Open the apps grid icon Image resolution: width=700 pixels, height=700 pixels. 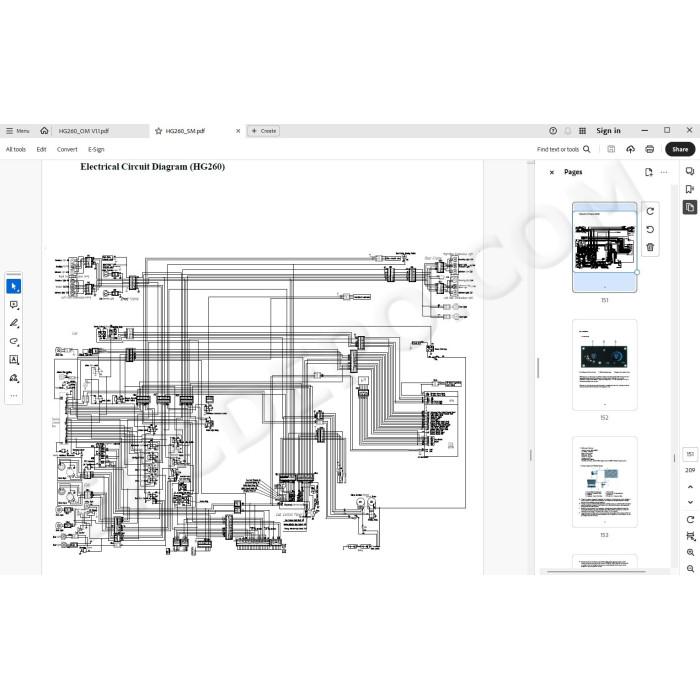pos(582,130)
